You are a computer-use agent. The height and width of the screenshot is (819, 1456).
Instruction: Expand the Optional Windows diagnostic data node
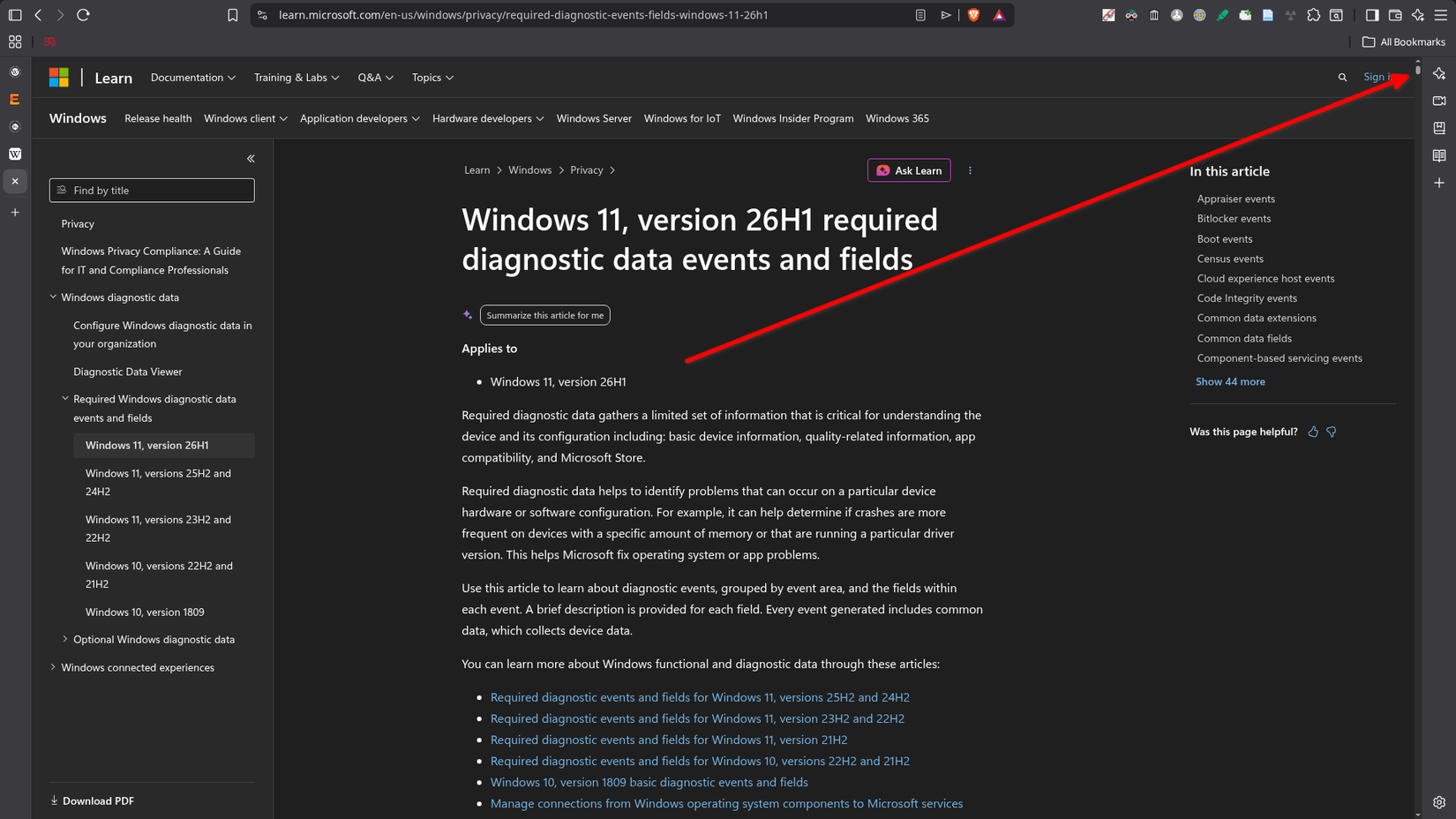pos(65,639)
